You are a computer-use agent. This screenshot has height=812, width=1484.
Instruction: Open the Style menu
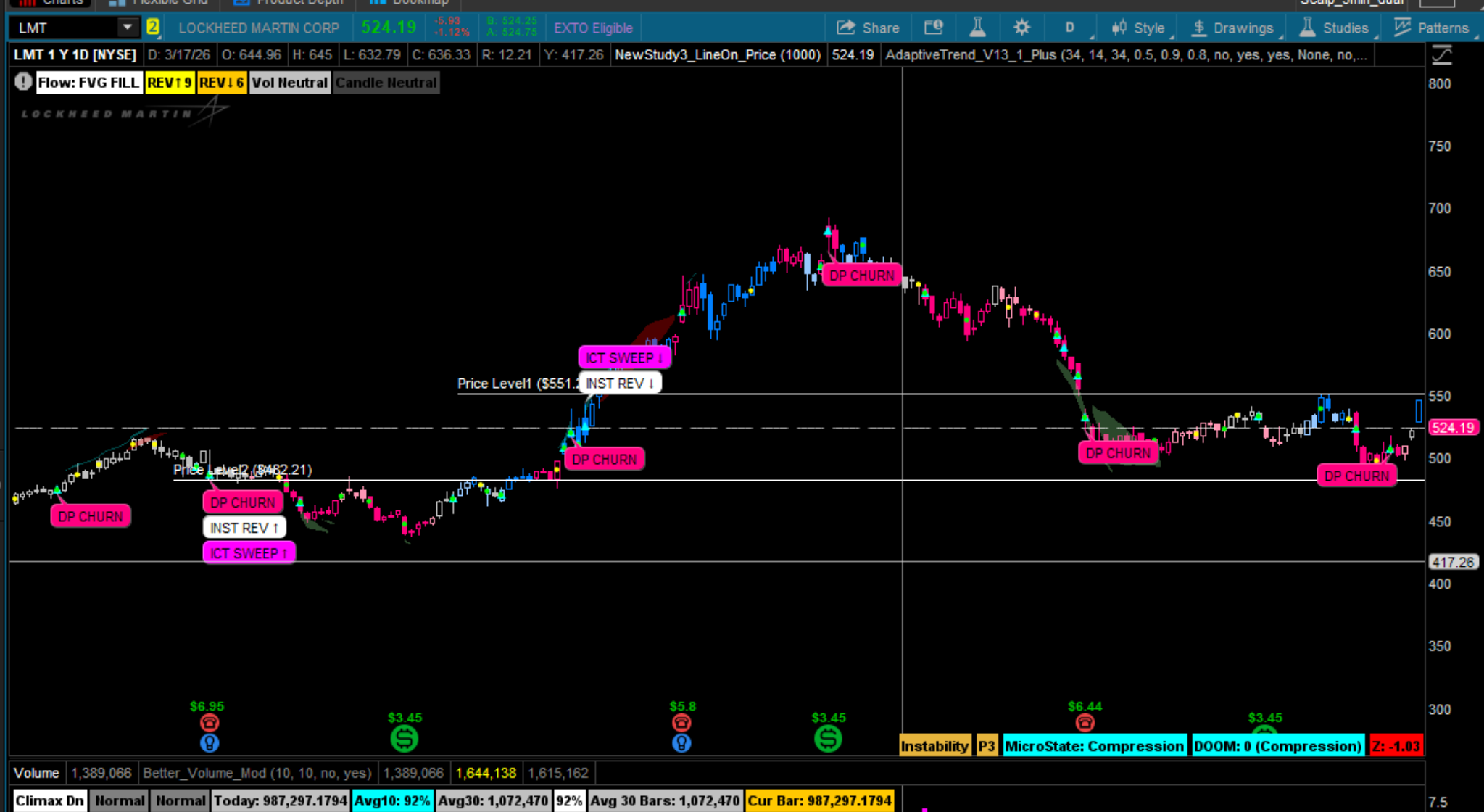click(x=1140, y=28)
